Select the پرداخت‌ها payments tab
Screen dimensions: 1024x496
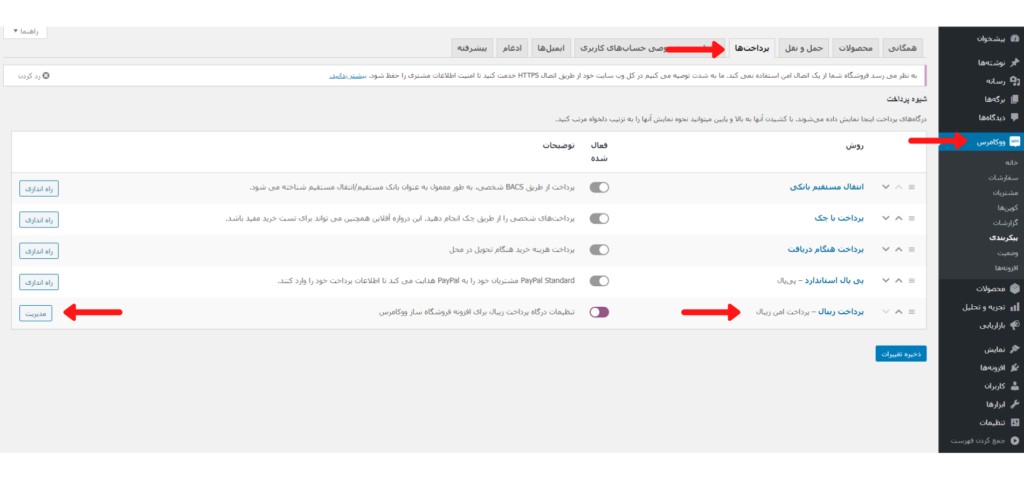[752, 48]
